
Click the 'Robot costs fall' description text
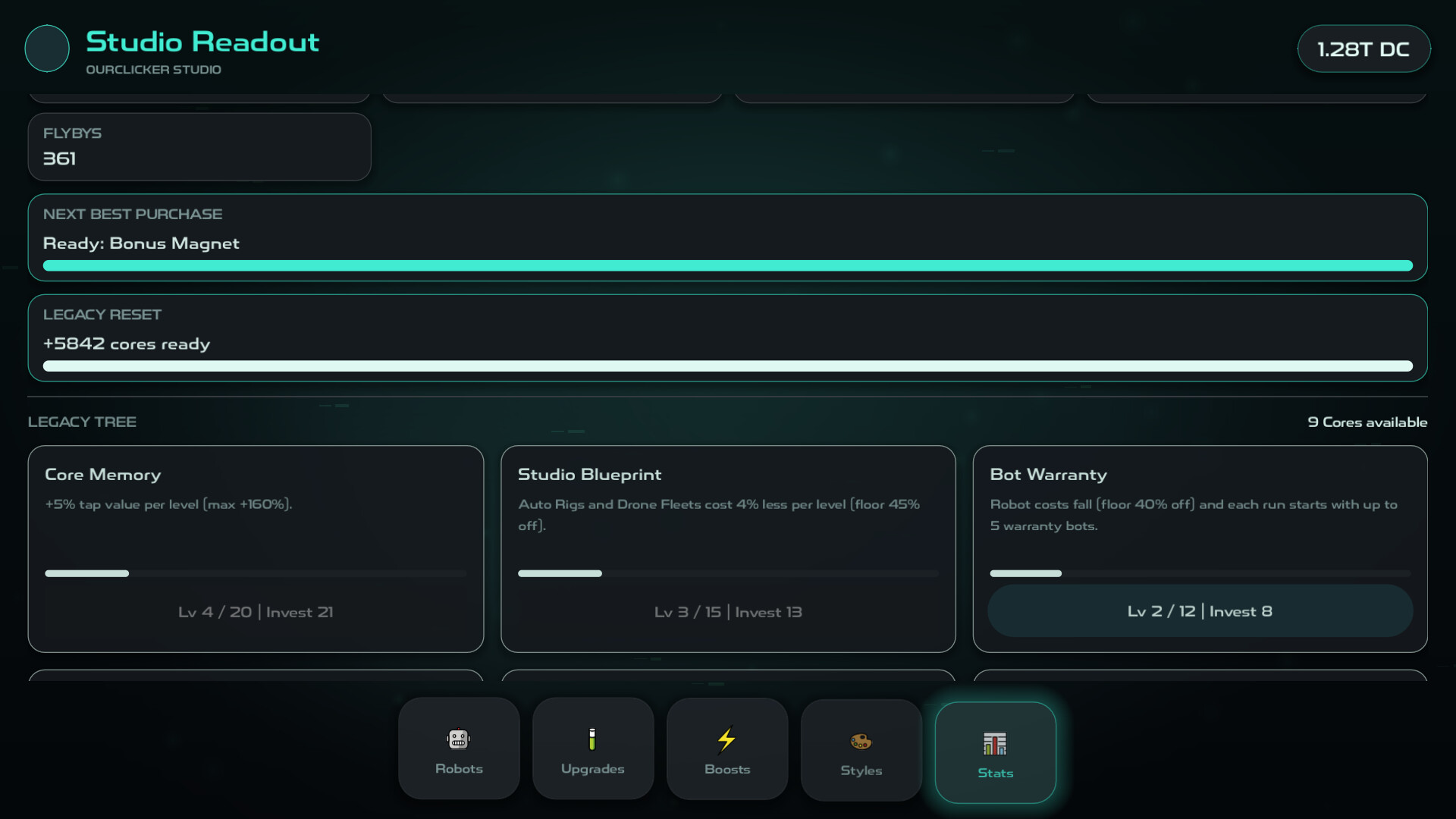coord(1194,514)
